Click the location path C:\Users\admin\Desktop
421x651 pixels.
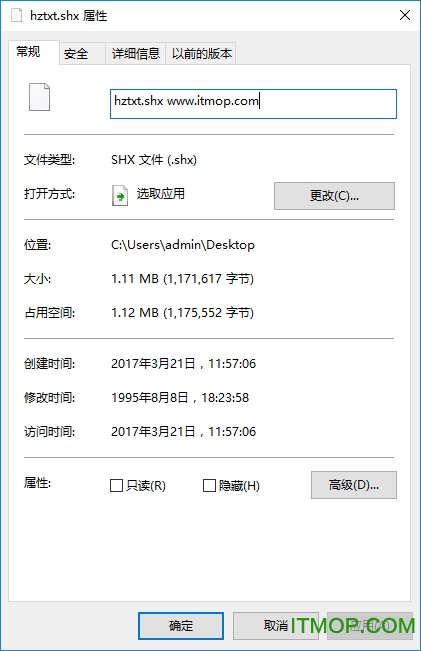[183, 245]
